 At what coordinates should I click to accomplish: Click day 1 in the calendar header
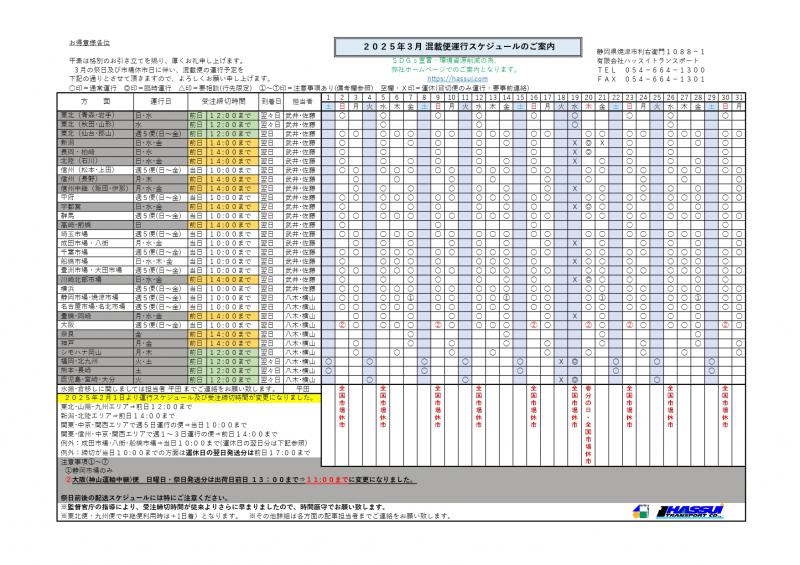coord(328,97)
